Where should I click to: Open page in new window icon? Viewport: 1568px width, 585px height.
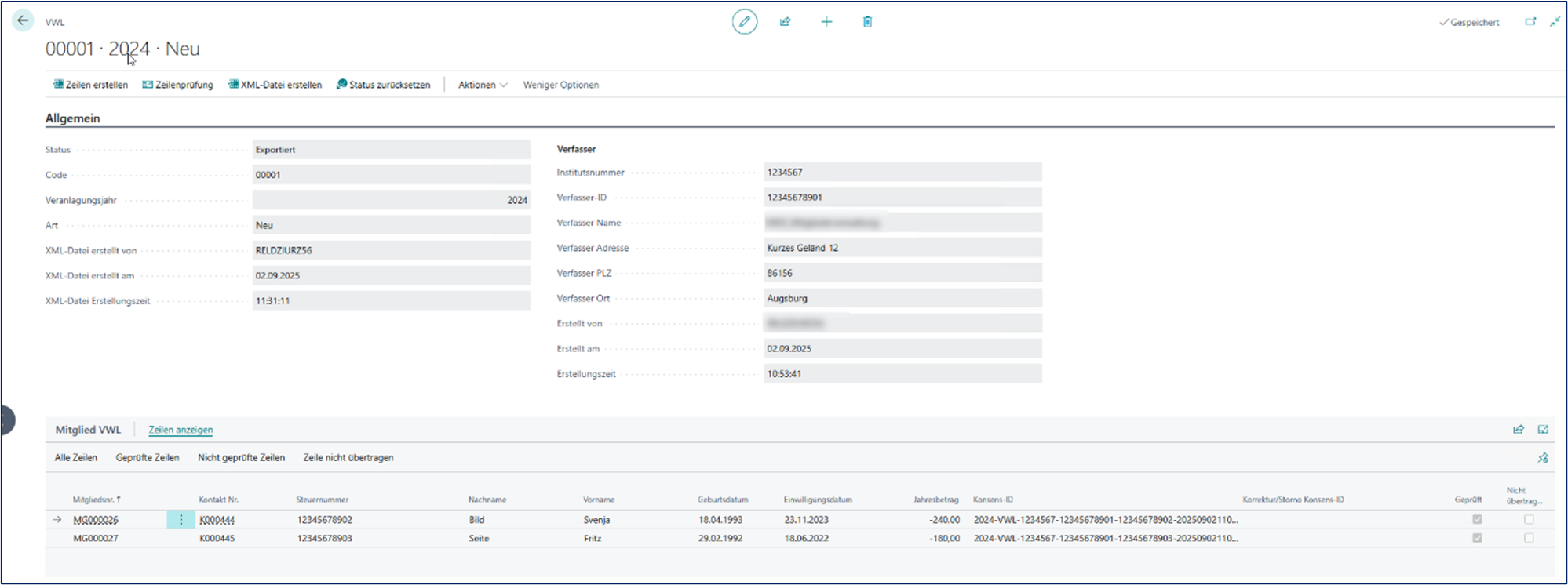click(1530, 22)
